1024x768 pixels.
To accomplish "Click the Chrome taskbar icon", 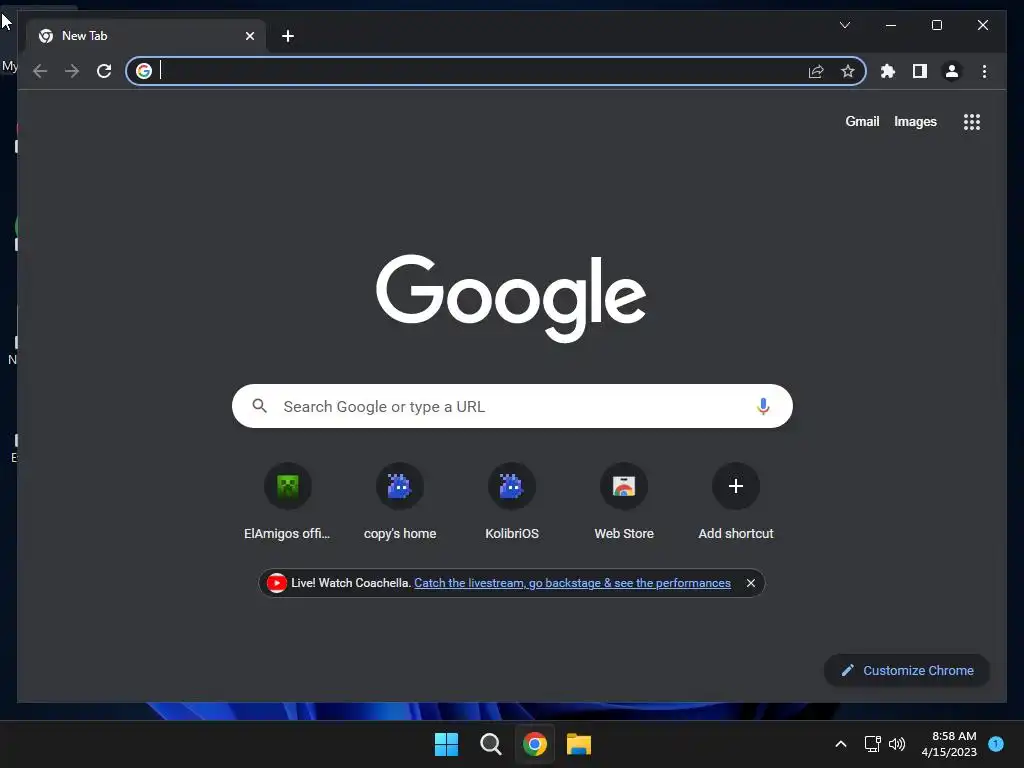I will coord(535,744).
